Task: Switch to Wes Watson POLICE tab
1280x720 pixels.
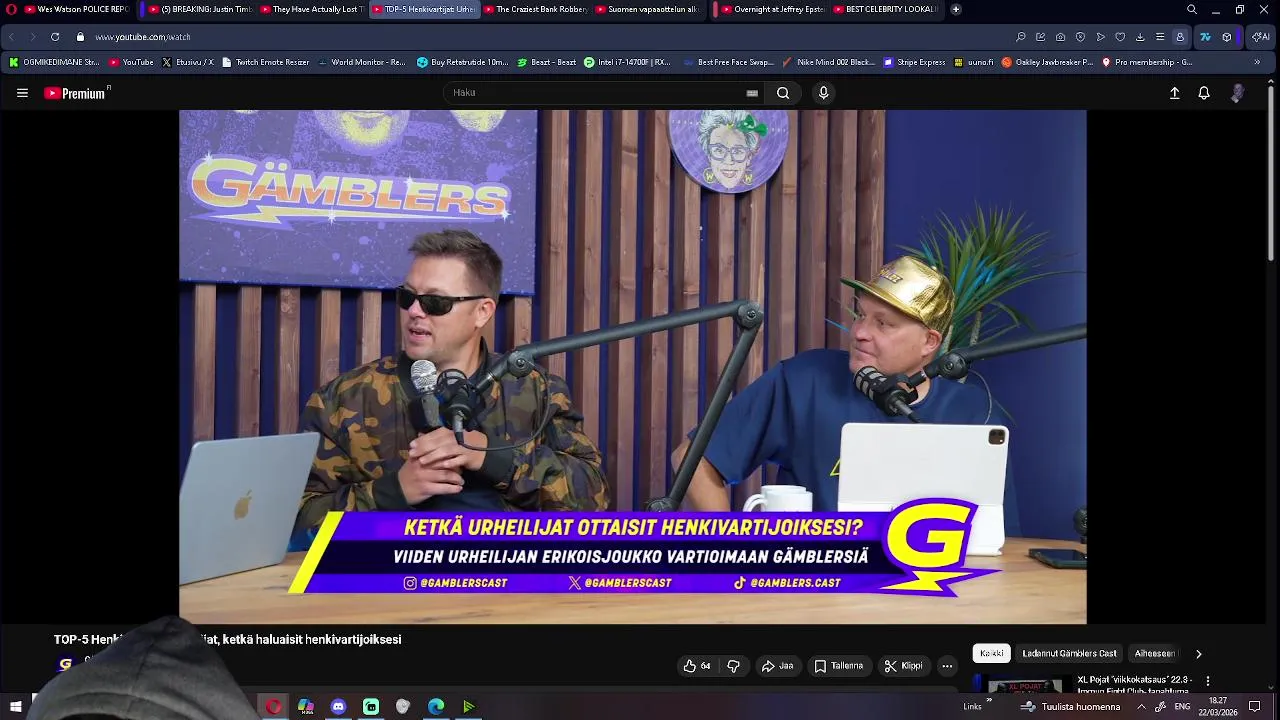Action: tap(76, 9)
